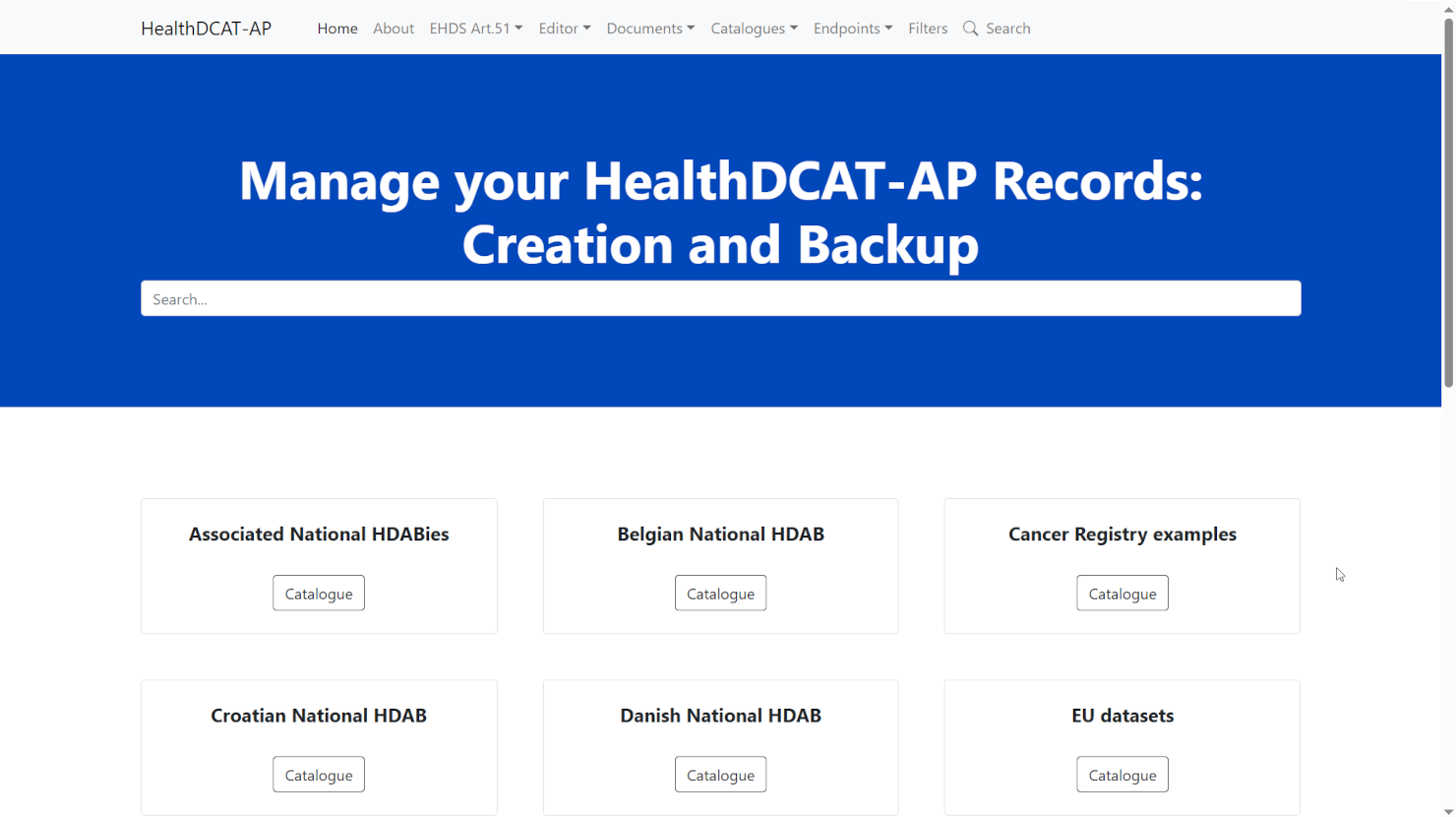Image resolution: width=1456 pixels, height=817 pixels.
Task: Click the magnifier Search icon in navbar
Action: 970,29
